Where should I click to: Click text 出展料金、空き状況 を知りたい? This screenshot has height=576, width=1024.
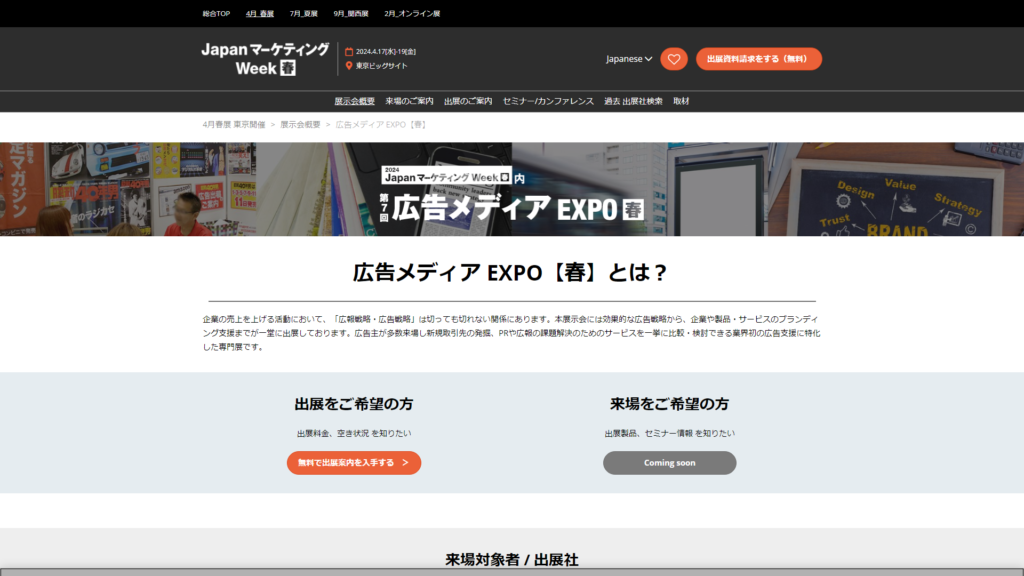pyautogui.click(x=354, y=434)
